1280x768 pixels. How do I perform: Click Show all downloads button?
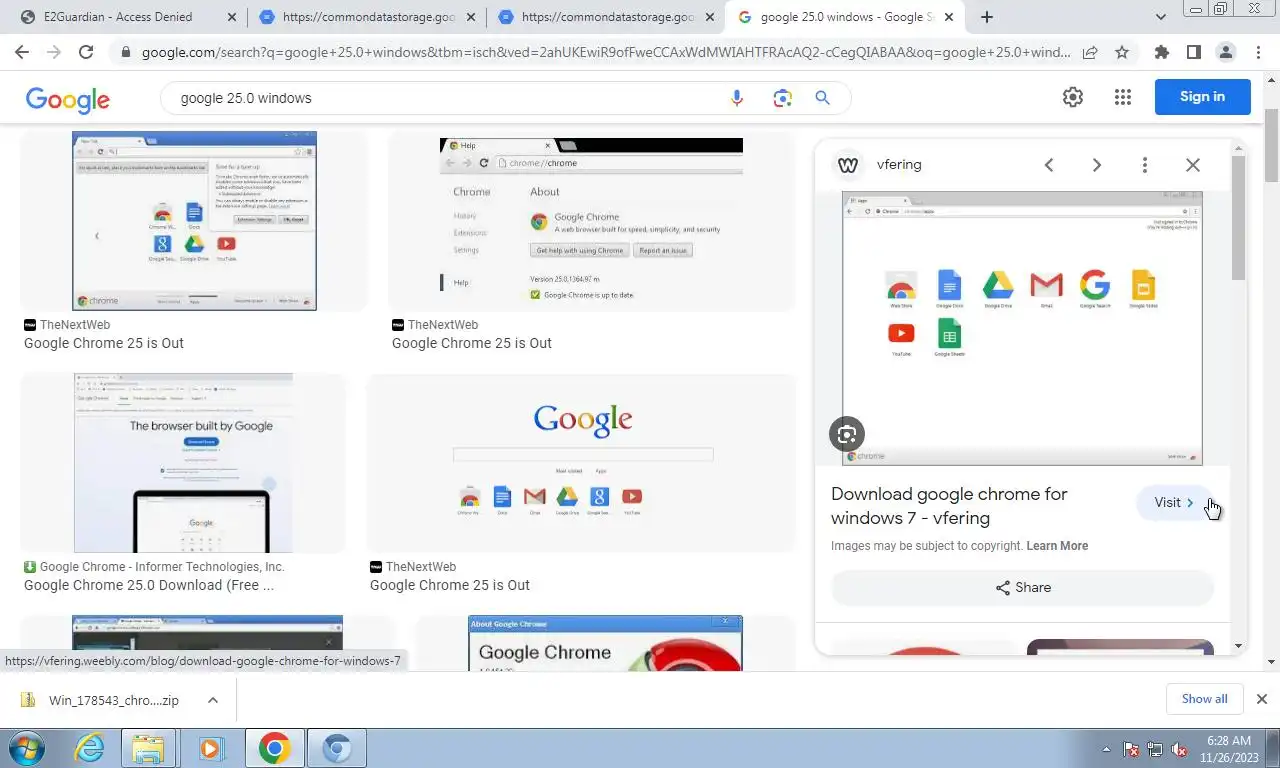tap(1204, 699)
